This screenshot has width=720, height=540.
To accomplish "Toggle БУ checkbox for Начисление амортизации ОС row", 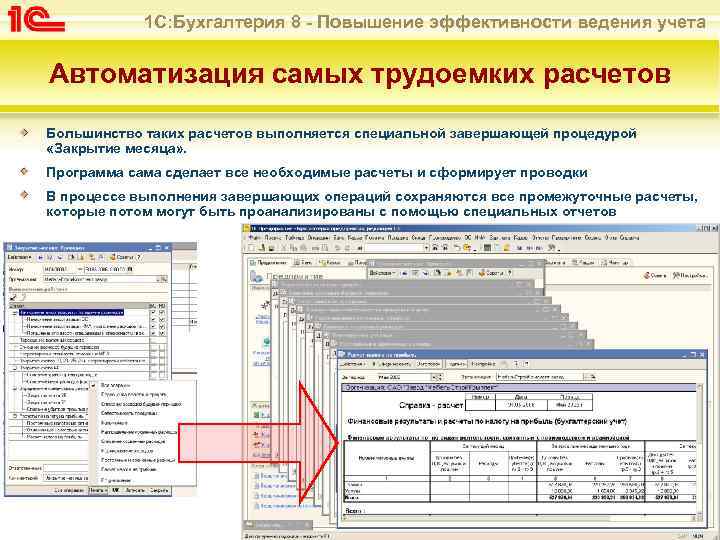I will pos(153,319).
